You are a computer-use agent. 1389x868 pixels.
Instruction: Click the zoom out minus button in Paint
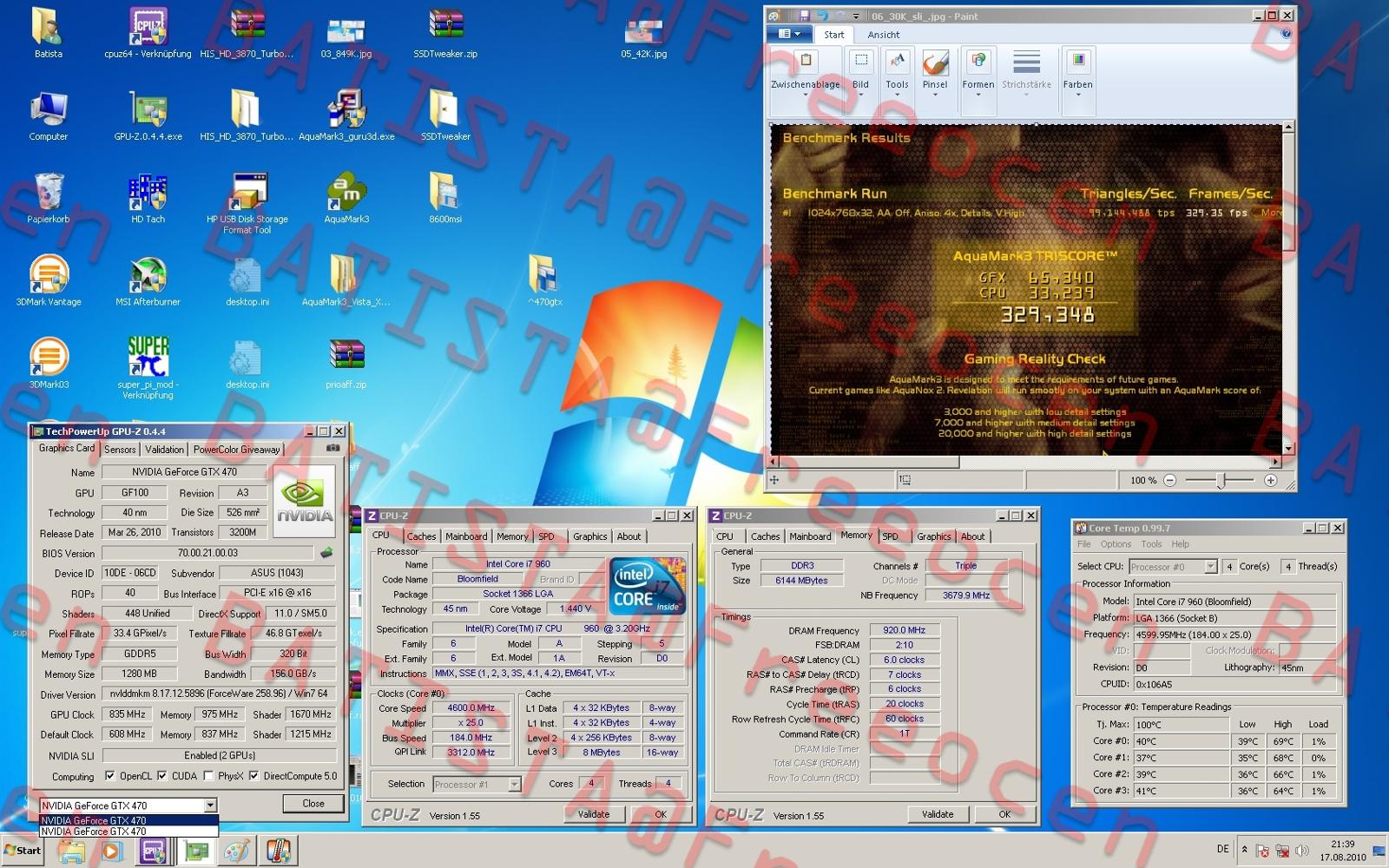(x=1169, y=480)
